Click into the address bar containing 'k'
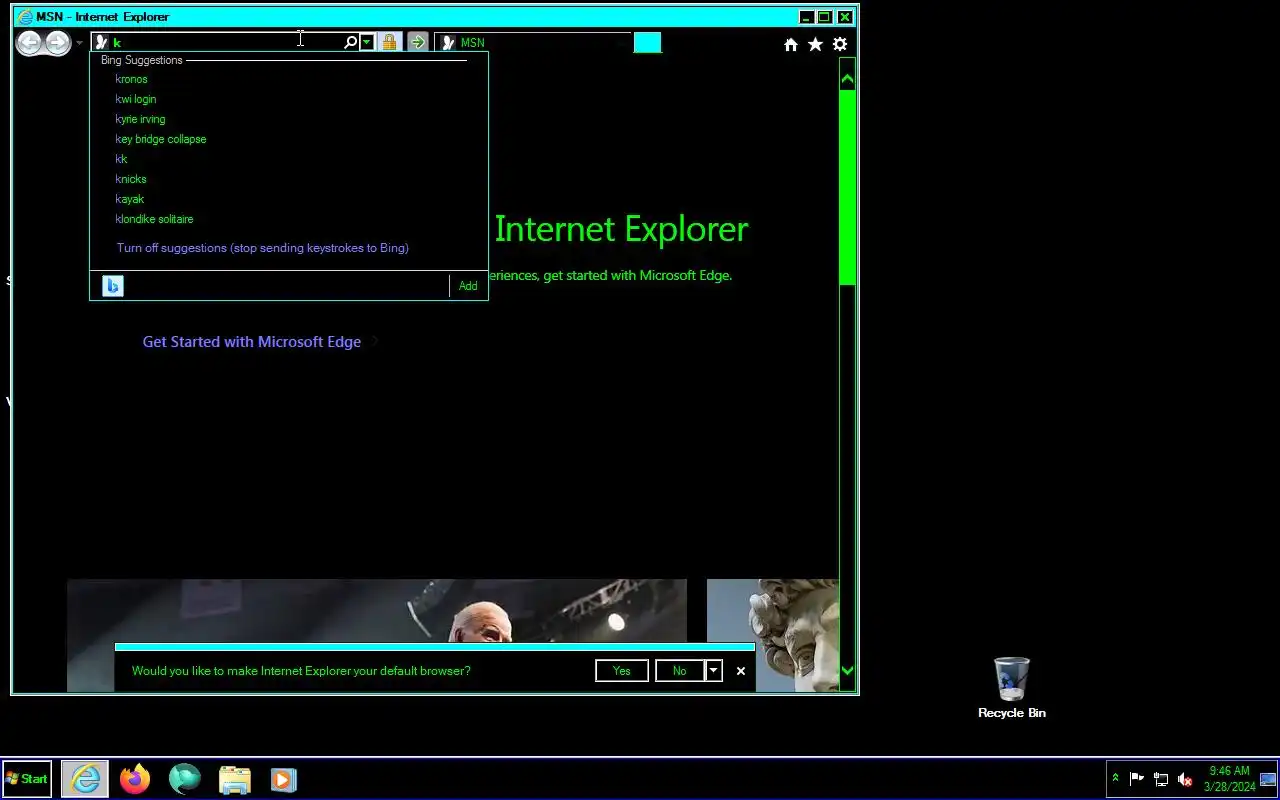This screenshot has height=800, width=1280. point(225,42)
